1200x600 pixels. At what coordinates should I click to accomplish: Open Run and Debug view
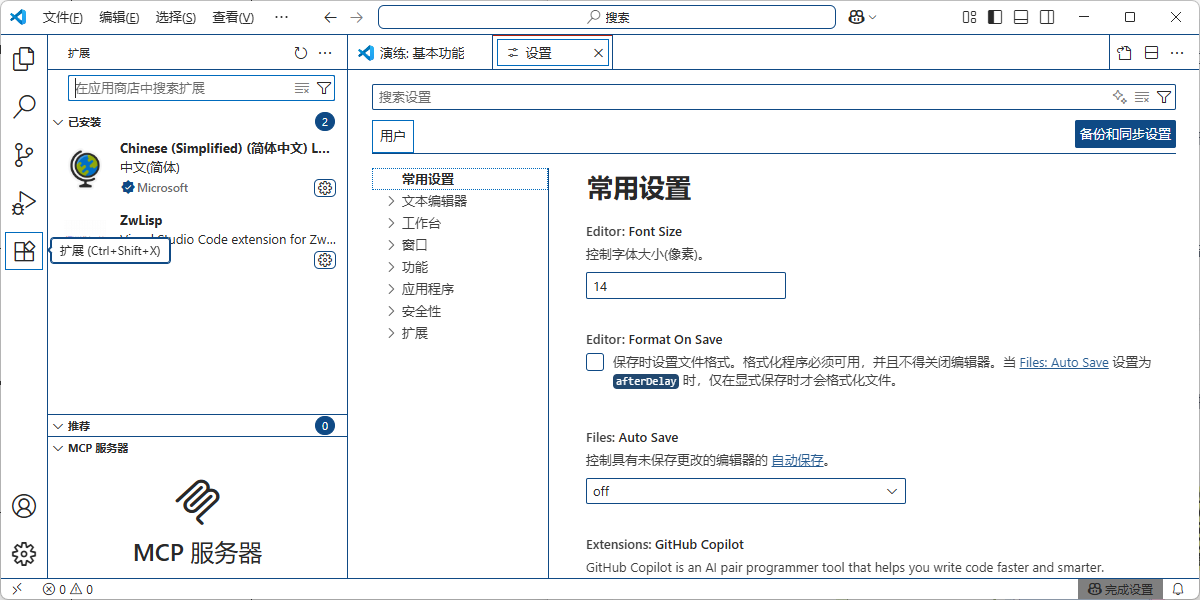pyautogui.click(x=24, y=203)
